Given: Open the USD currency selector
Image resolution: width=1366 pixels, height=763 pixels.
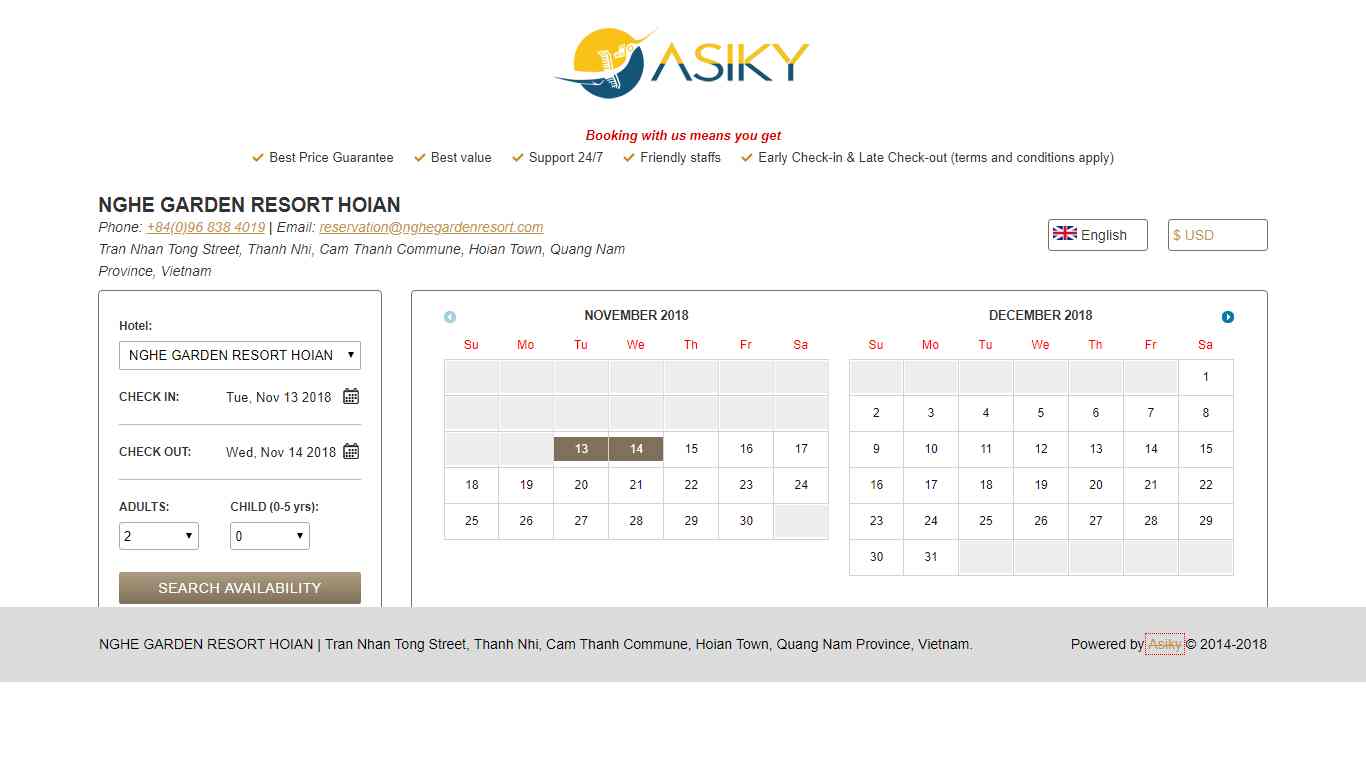Looking at the screenshot, I should (1217, 235).
